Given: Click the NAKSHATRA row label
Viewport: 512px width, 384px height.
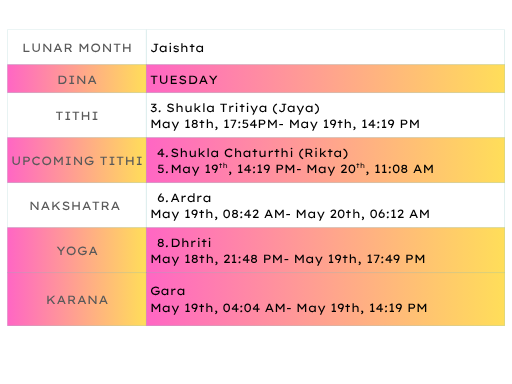Looking at the screenshot, I should pyautogui.click(x=75, y=206).
